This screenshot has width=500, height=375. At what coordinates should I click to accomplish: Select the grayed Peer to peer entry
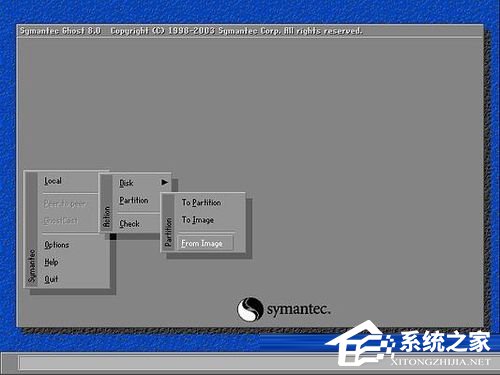click(65, 204)
